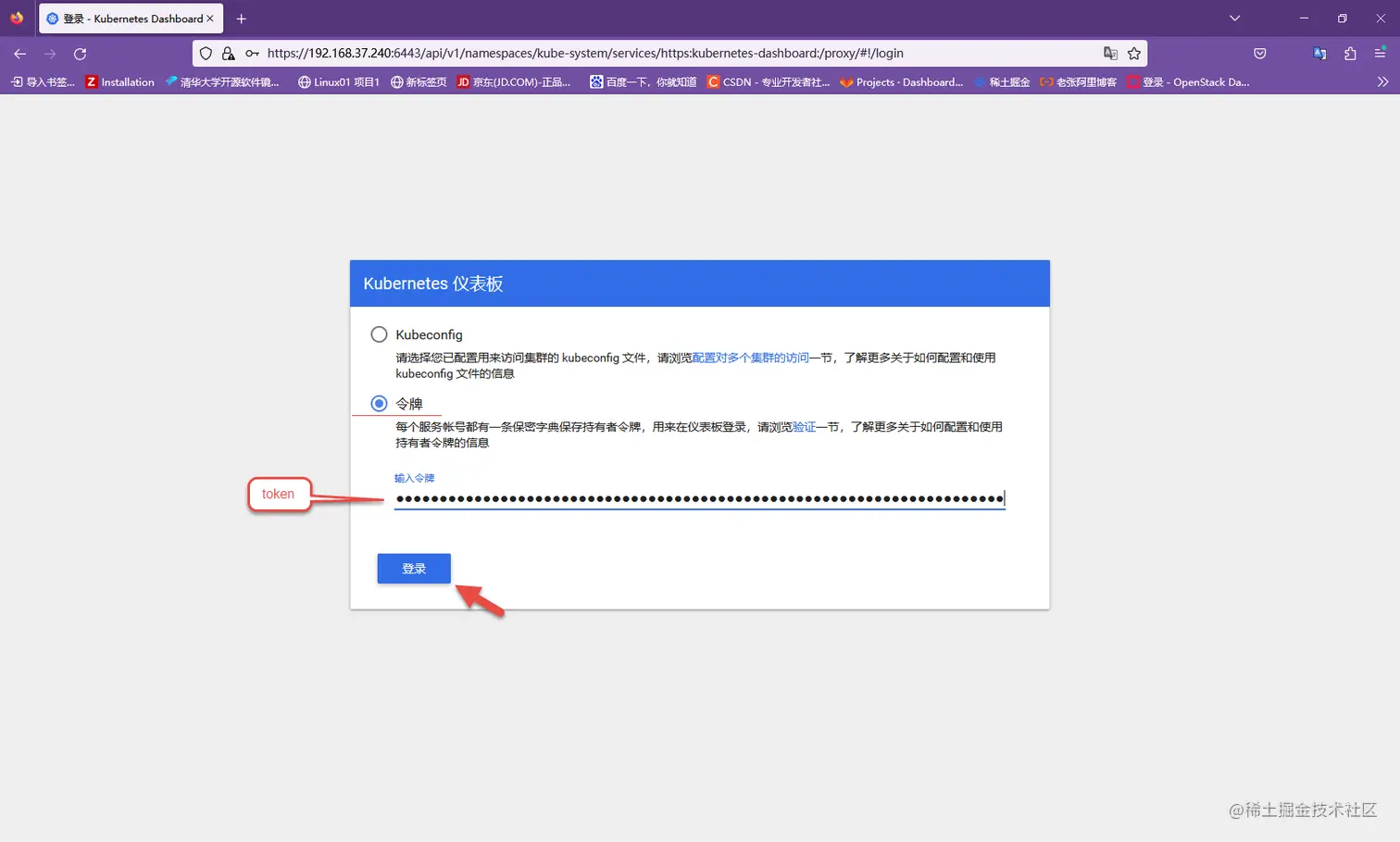Click inside the token input field
Viewport: 1400px width, 842px height.
699,498
